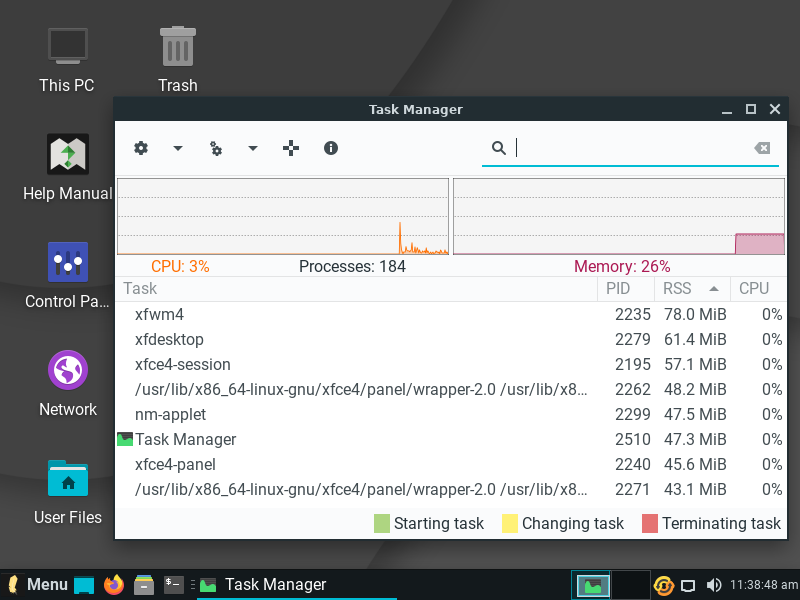Close the Task Manager window

tap(774, 109)
